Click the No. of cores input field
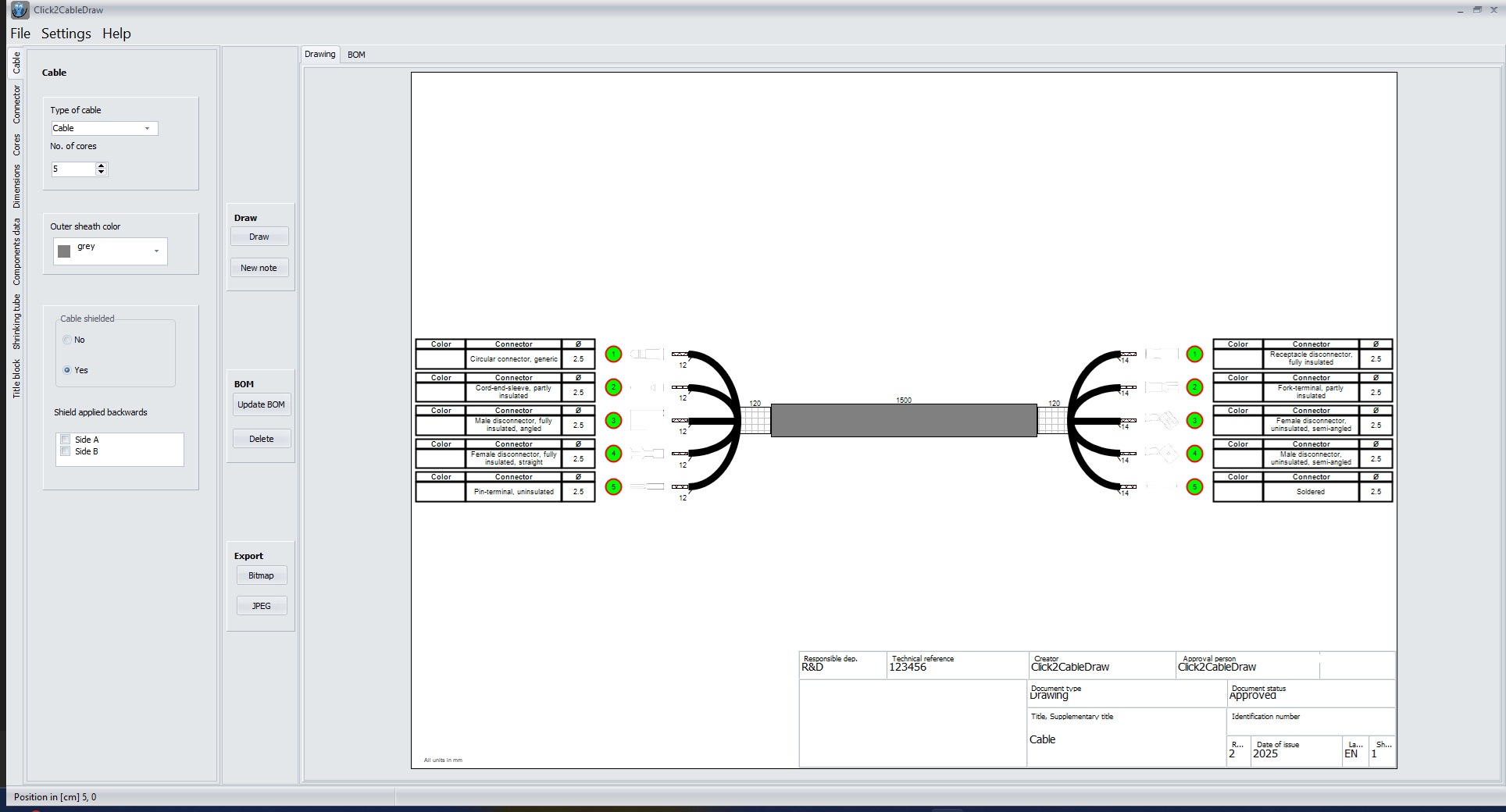 (x=73, y=169)
